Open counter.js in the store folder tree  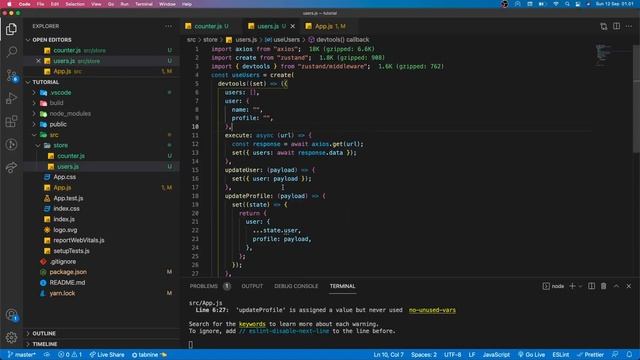pyautogui.click(x=71, y=156)
